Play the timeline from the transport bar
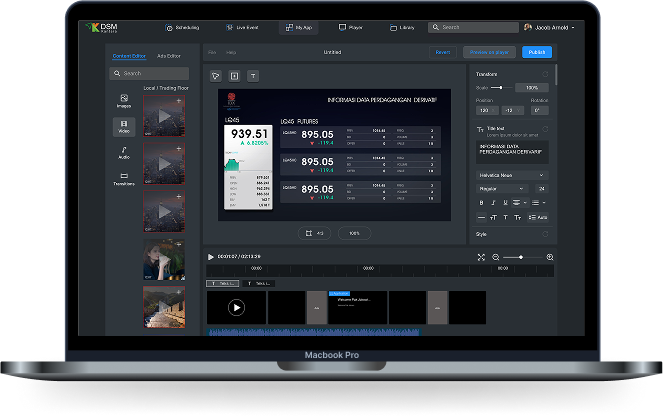663x418 pixels. (x=211, y=257)
